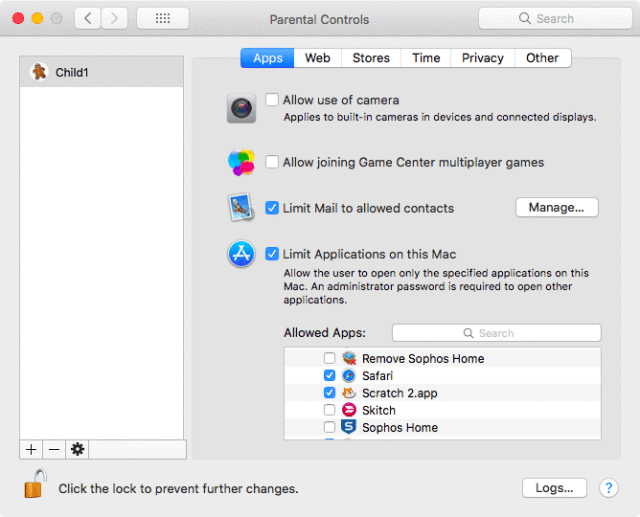
Task: Add a new user with plus button
Action: click(x=31, y=449)
